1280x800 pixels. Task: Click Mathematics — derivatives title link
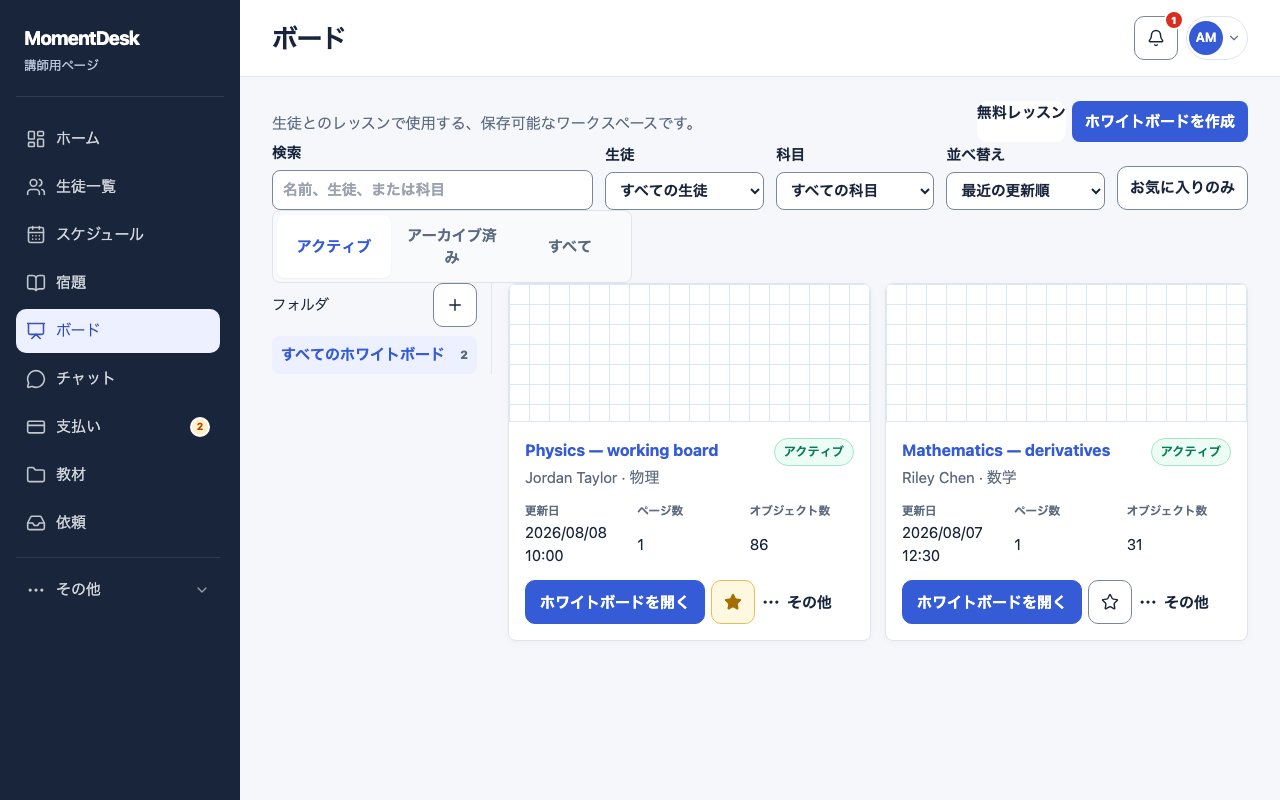pos(1006,451)
